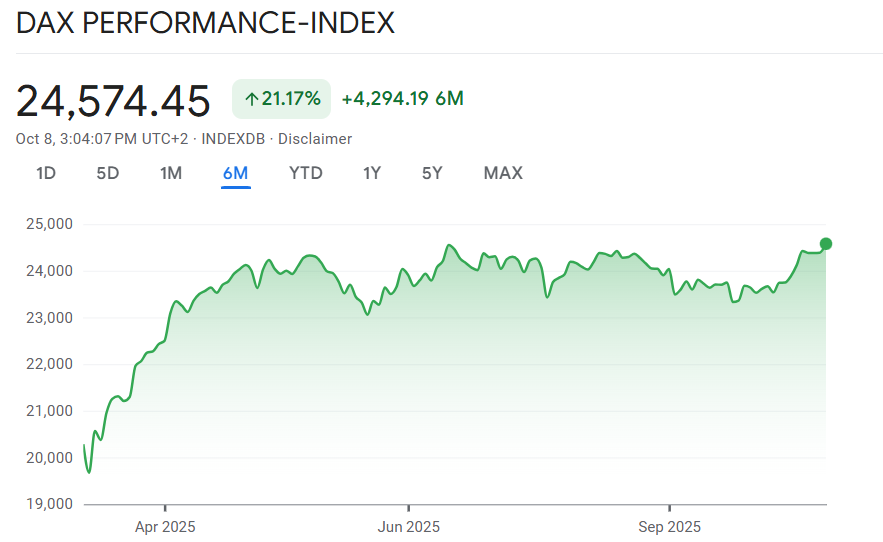Viewport: 883px width, 542px height.
Task: Click the +4,294.19 6M change text
Action: pyautogui.click(x=402, y=99)
